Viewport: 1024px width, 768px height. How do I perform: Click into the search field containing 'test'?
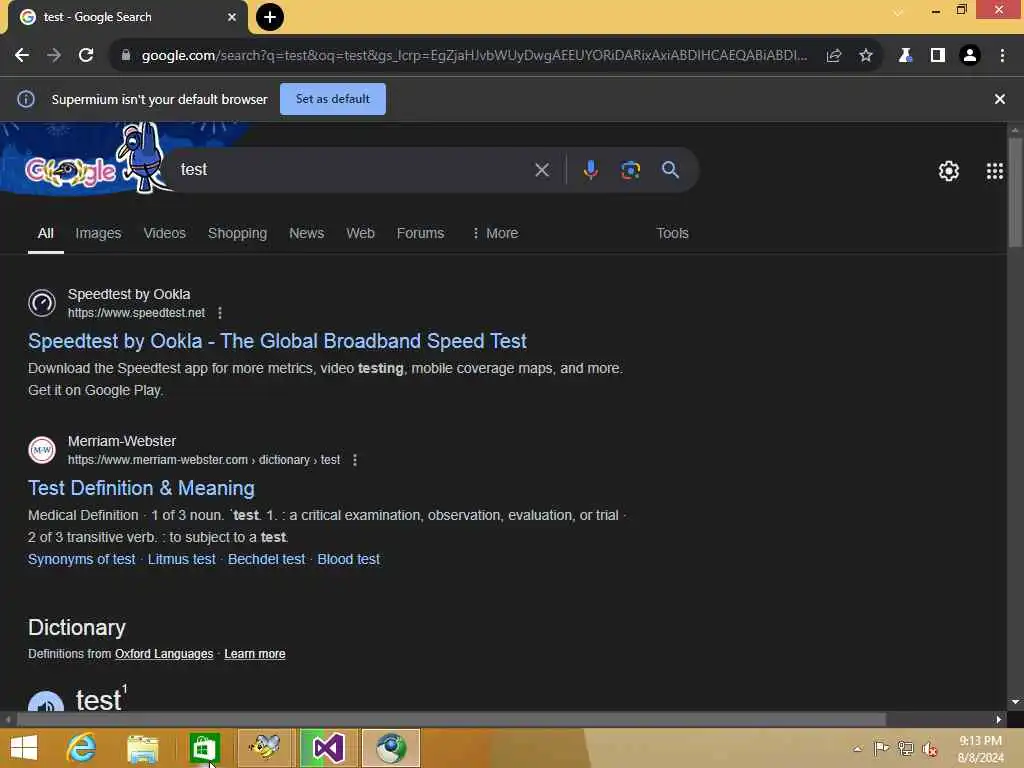[353, 170]
